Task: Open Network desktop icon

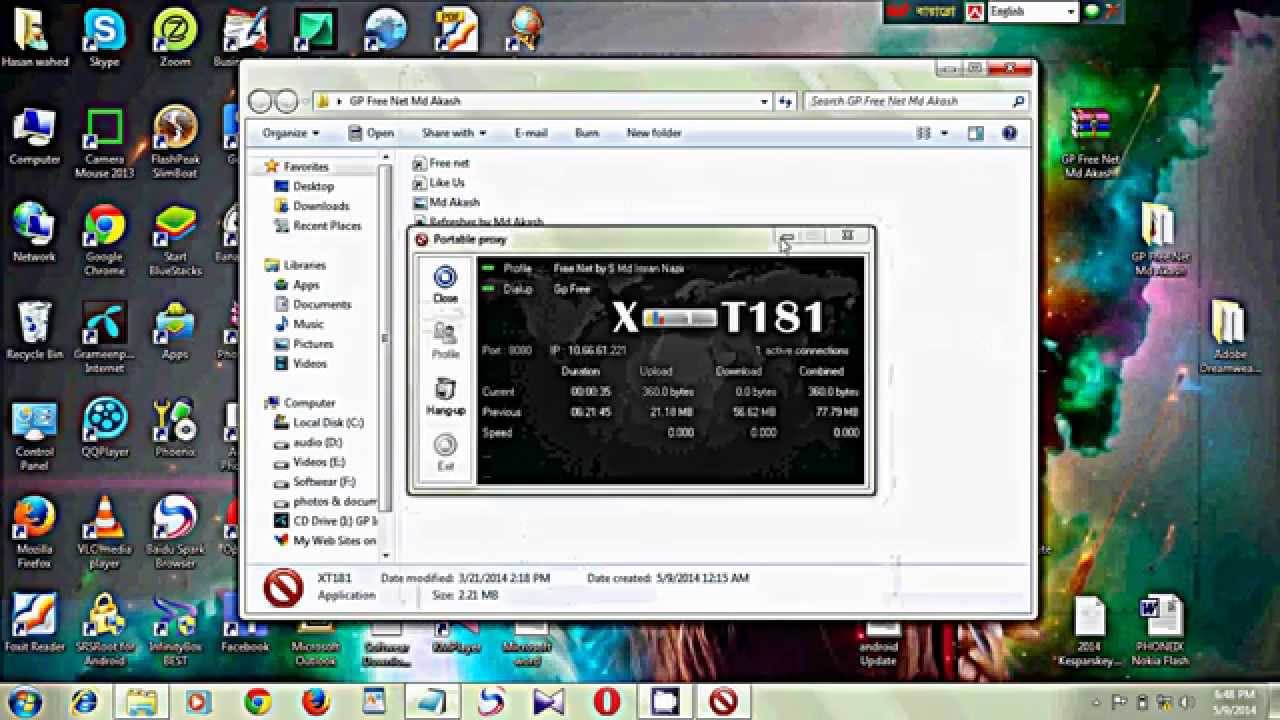Action: 34,233
